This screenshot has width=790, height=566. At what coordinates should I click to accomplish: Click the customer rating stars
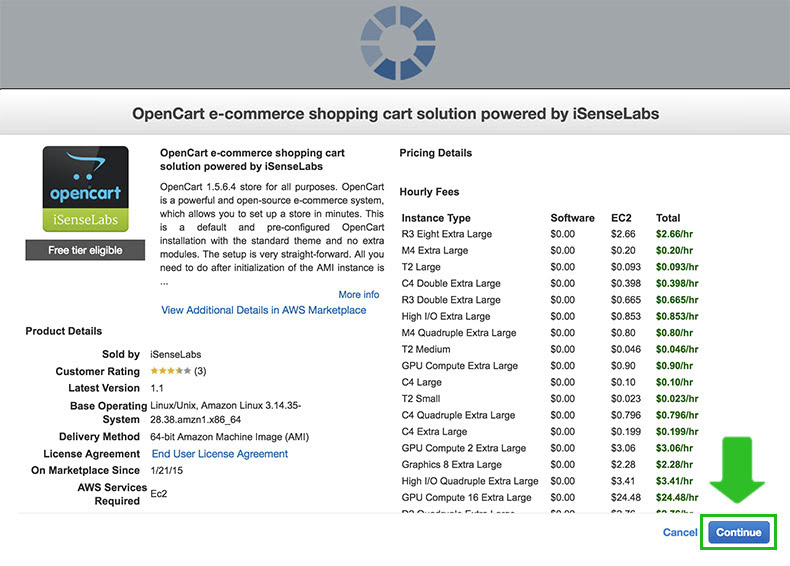pos(170,371)
